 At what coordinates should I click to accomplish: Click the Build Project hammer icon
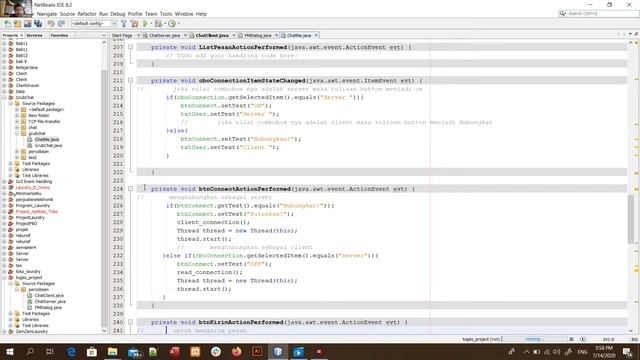tap(124, 24)
